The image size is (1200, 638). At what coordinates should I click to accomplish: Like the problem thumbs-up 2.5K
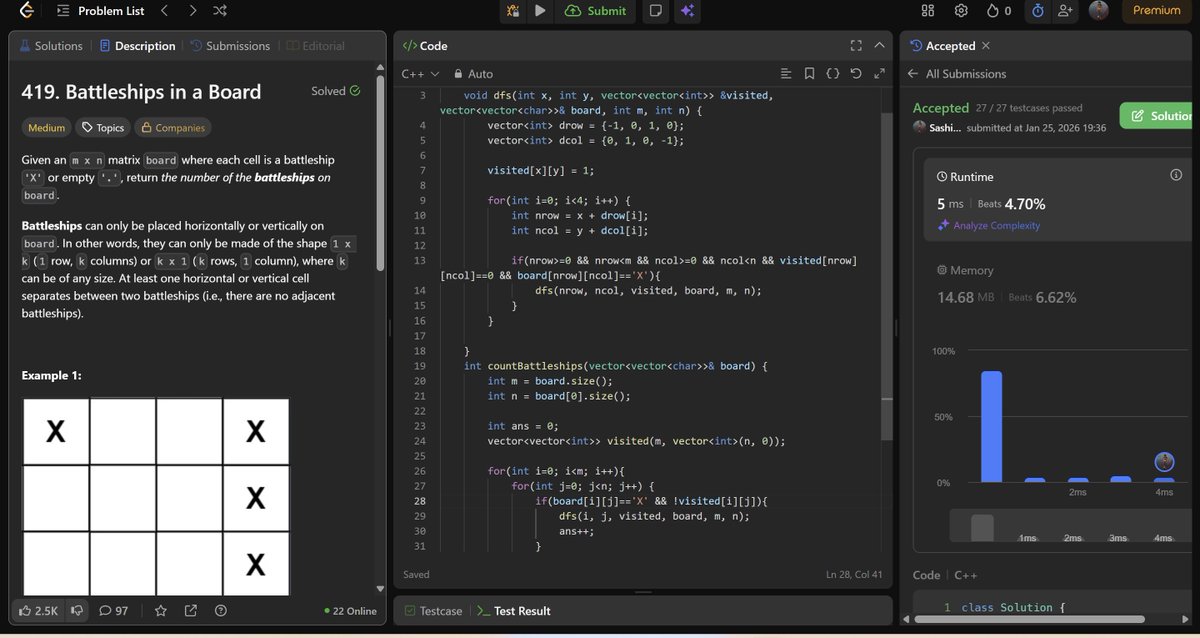39,610
